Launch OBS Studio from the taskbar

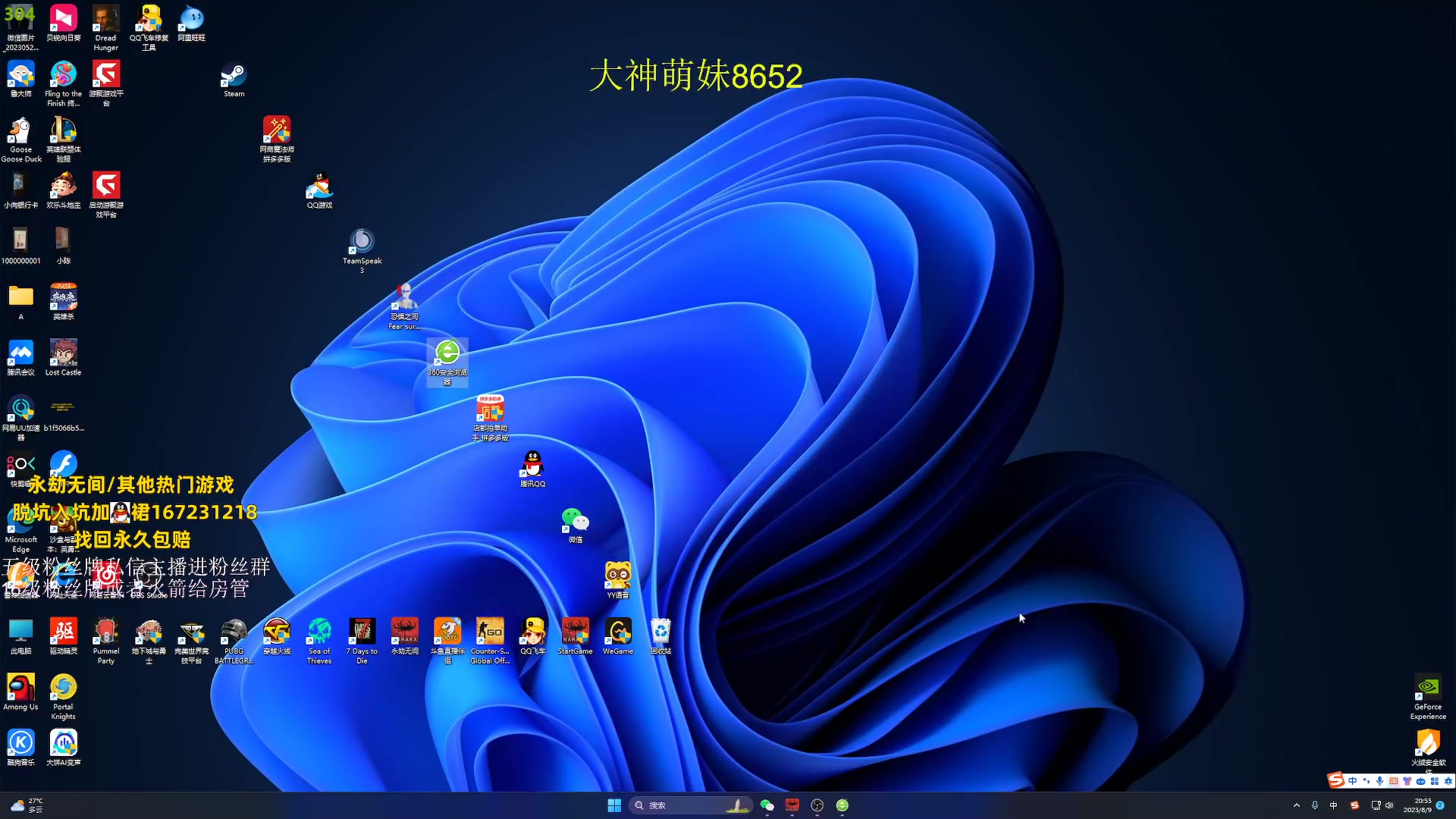tap(817, 805)
